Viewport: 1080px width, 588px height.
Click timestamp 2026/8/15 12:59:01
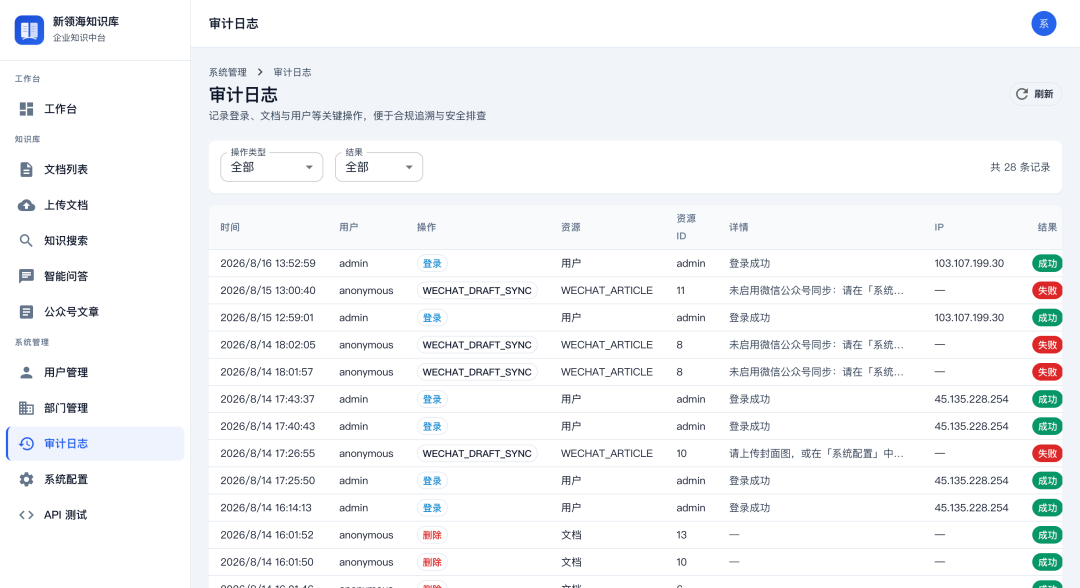point(267,318)
